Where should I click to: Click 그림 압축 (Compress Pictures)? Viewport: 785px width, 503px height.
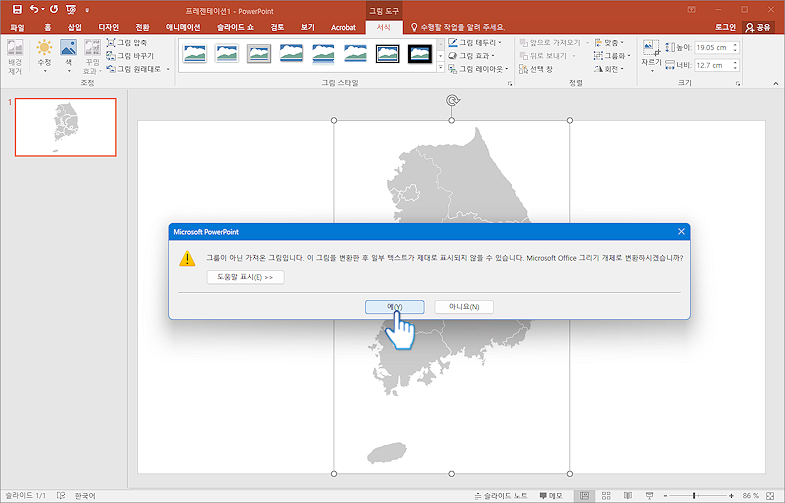pyautogui.click(x=127, y=43)
